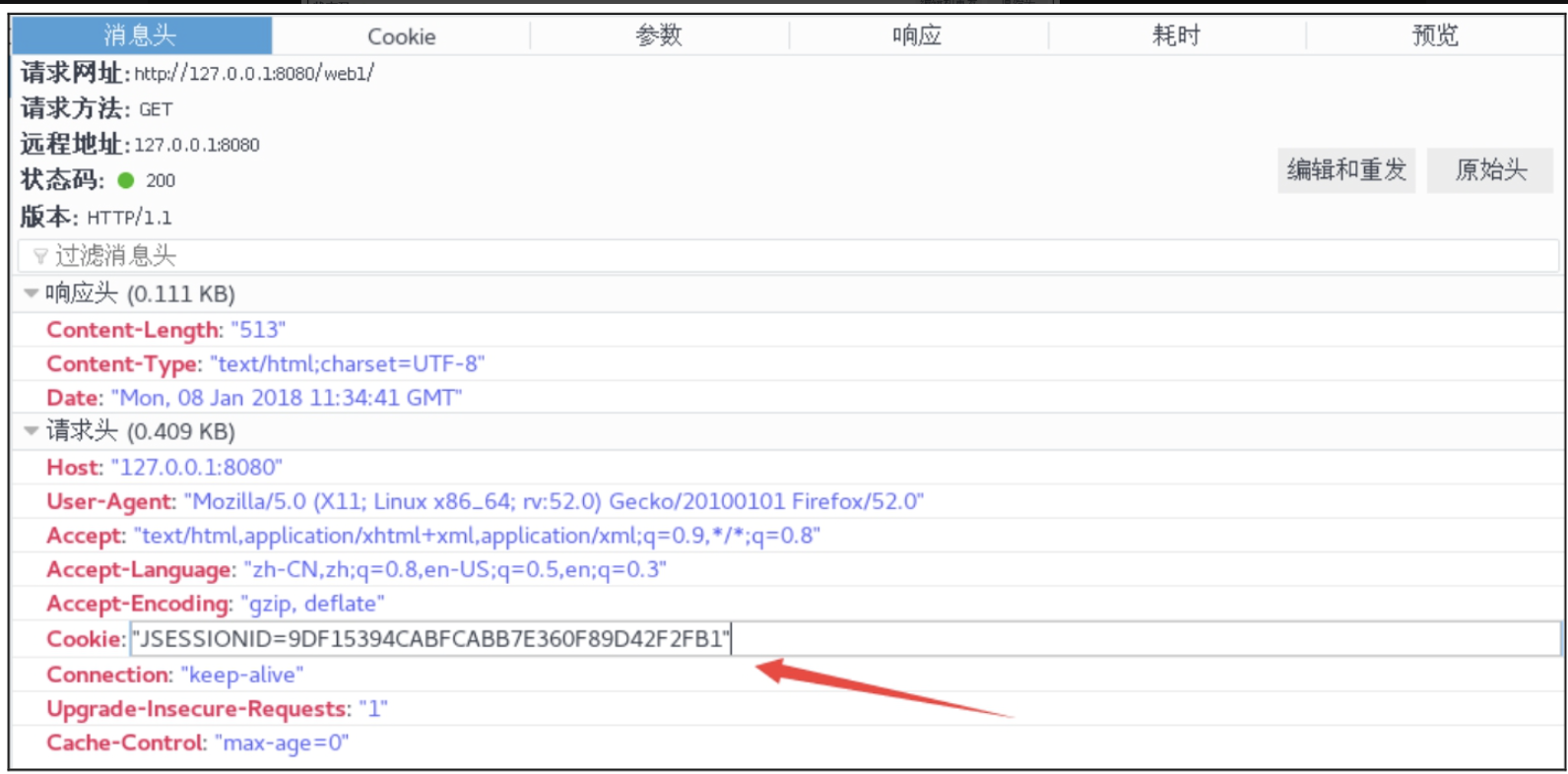Select the Content-Type header row
Image resolution: width=1568 pixels, height=774 pixels.
coord(788,364)
